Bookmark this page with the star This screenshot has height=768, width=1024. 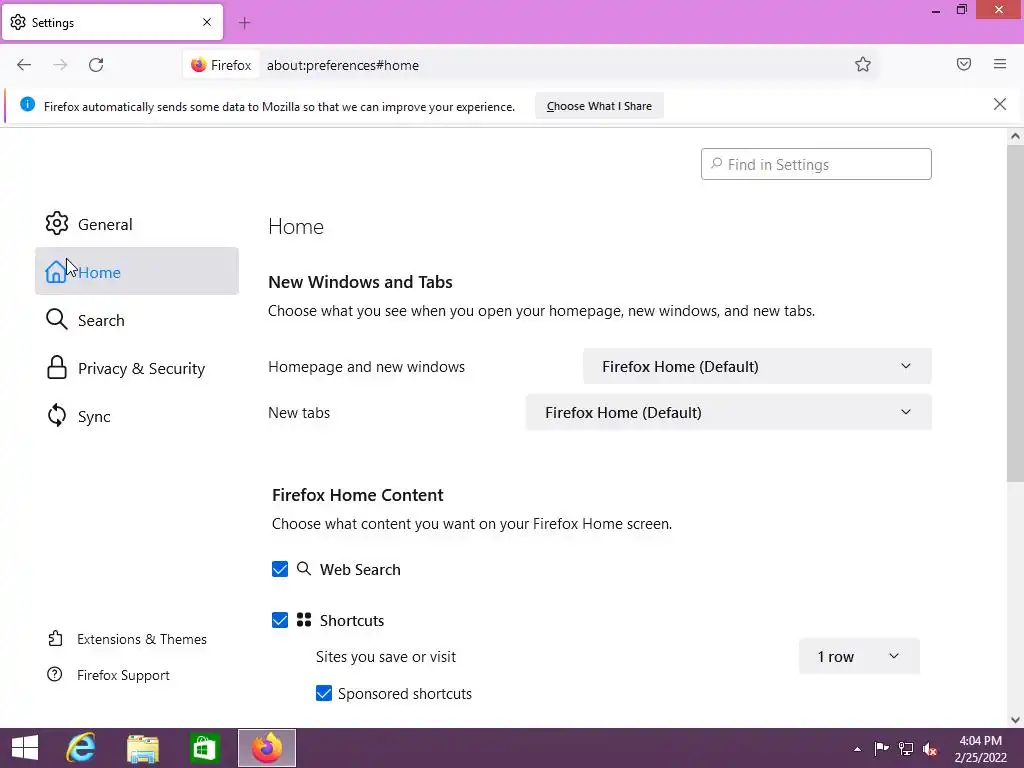(863, 64)
